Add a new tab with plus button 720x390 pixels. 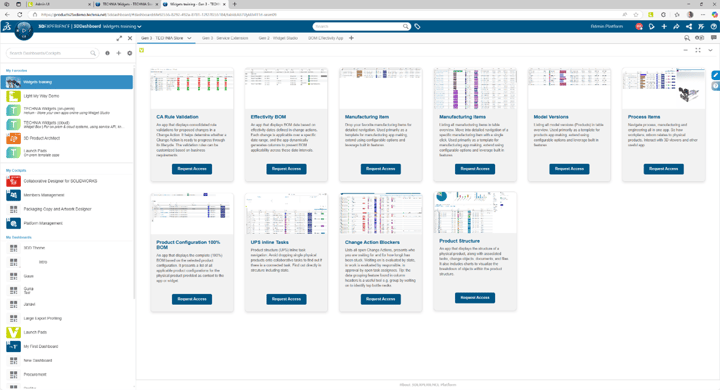tap(351, 38)
